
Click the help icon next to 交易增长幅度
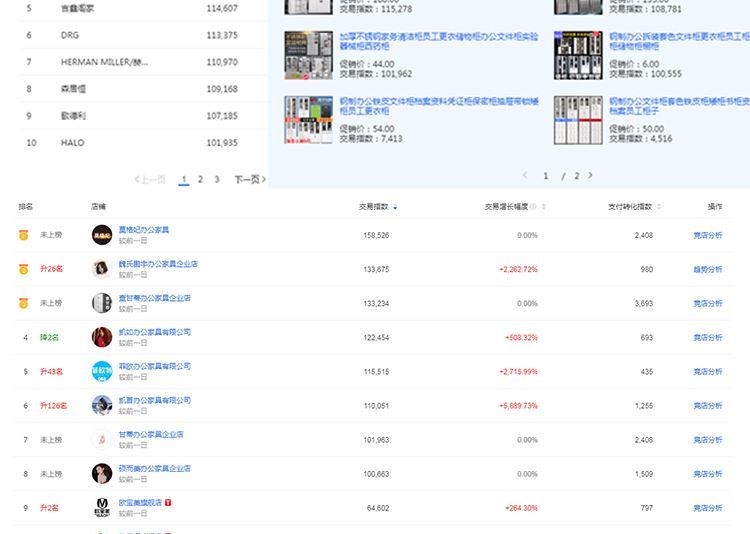coord(532,207)
